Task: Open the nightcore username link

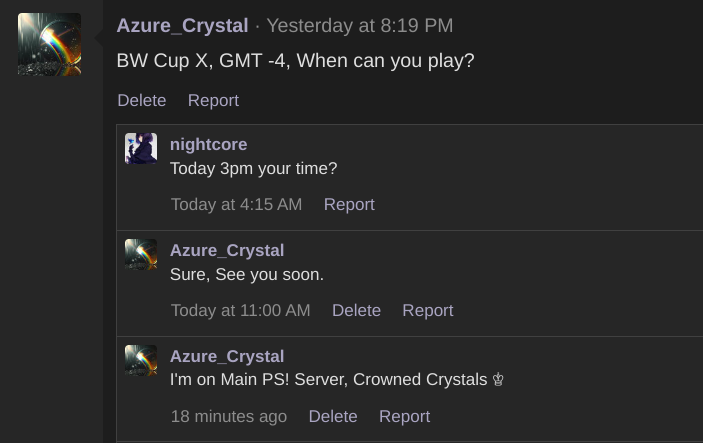Action: (208, 145)
